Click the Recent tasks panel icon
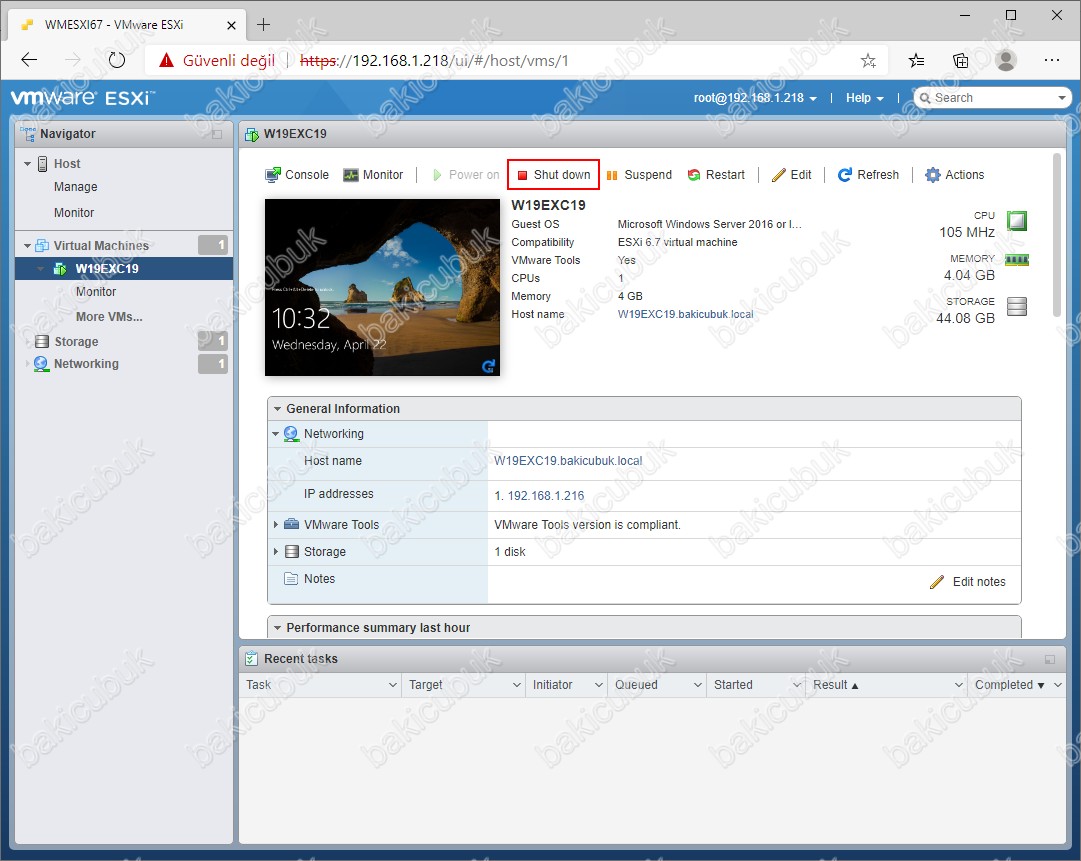 point(252,659)
